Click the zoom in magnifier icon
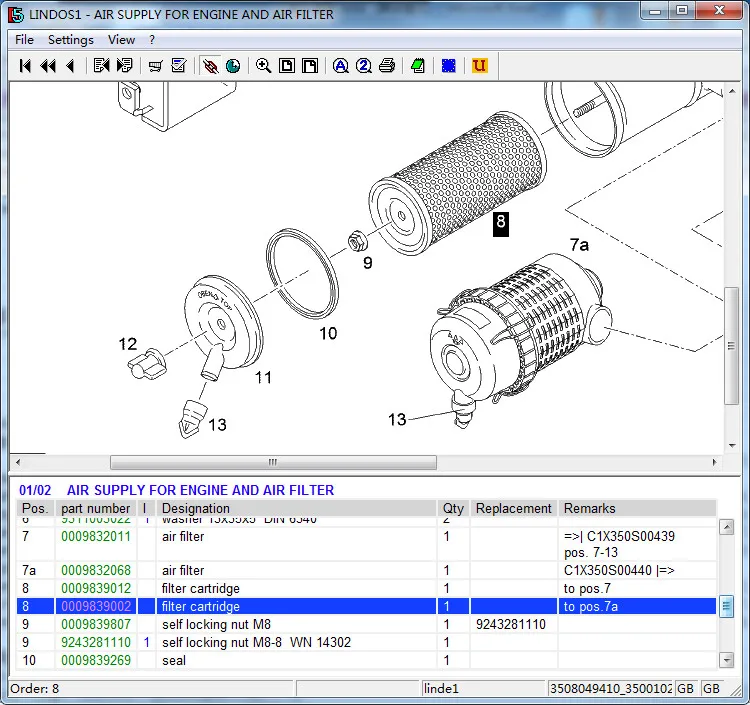750x705 pixels. (263, 66)
